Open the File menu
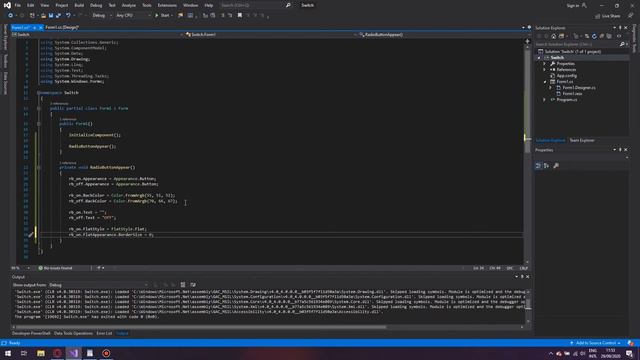This screenshot has height=360, width=640. tap(18, 5)
